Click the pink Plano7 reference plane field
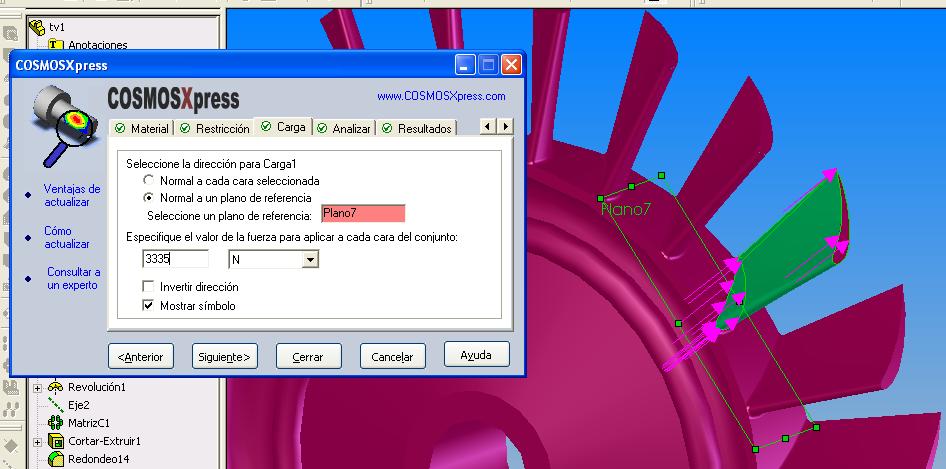Screen dimensions: 946x469 tap(363, 213)
